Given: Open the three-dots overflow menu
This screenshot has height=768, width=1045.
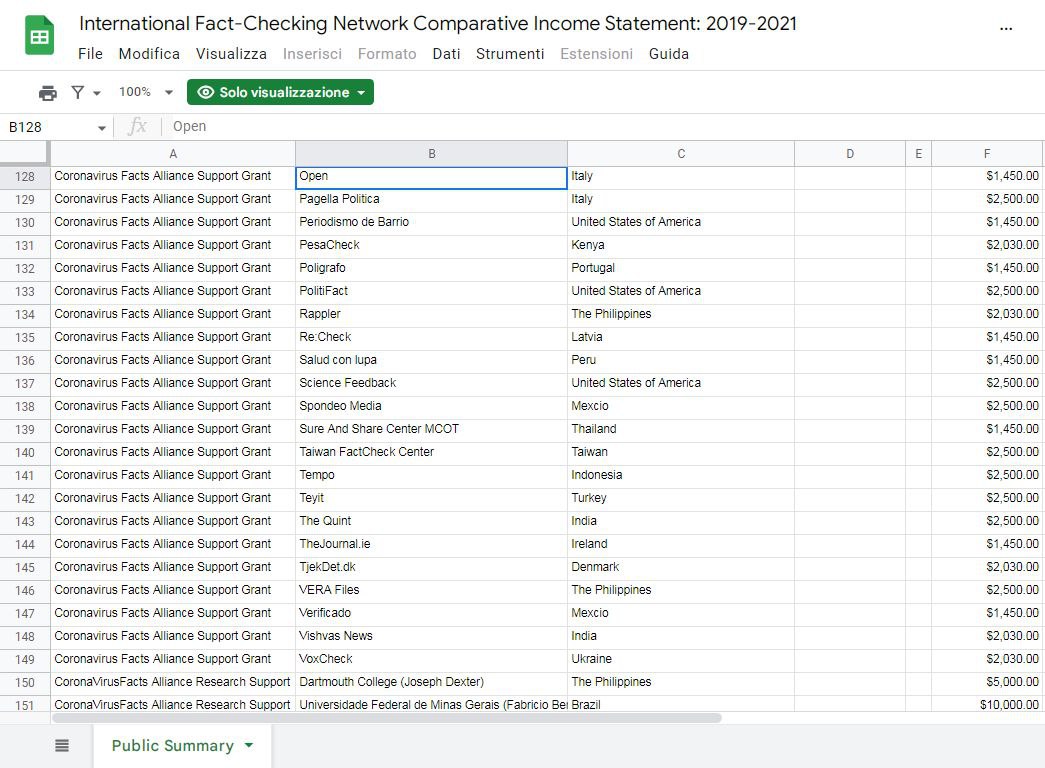Looking at the screenshot, I should (1006, 29).
